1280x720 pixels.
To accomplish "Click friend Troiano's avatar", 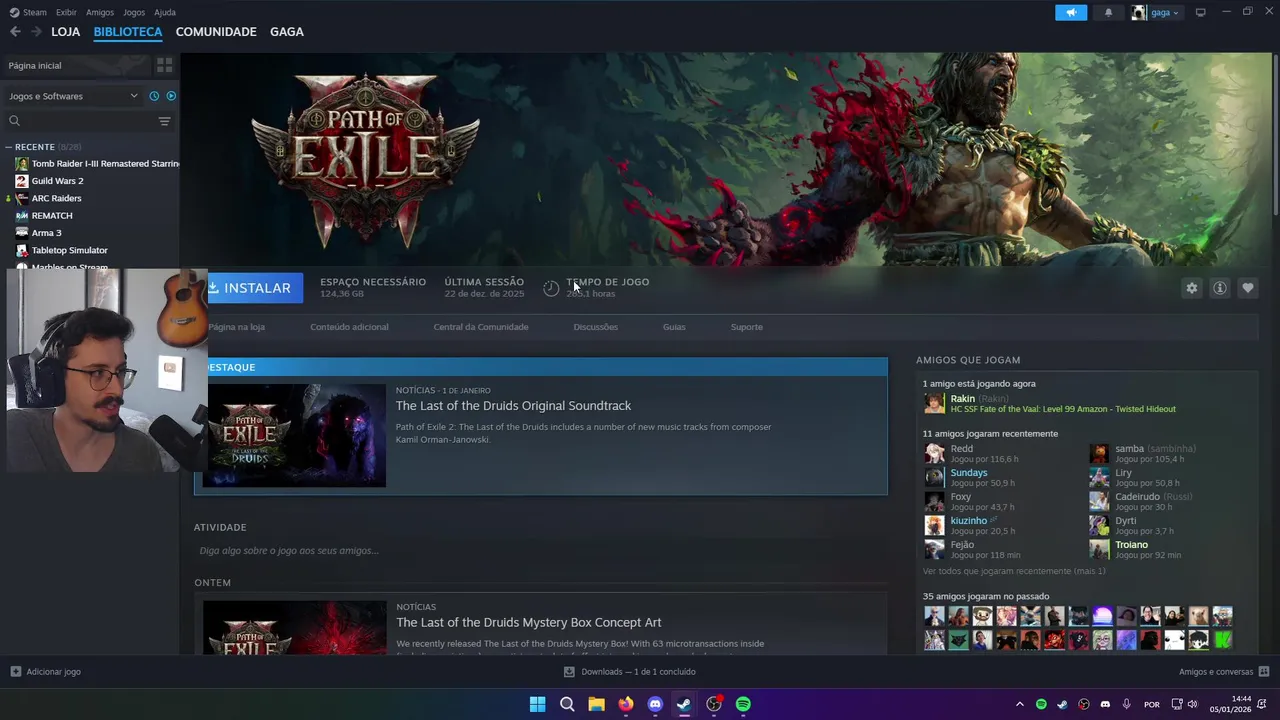I will pyautogui.click(x=1099, y=549).
